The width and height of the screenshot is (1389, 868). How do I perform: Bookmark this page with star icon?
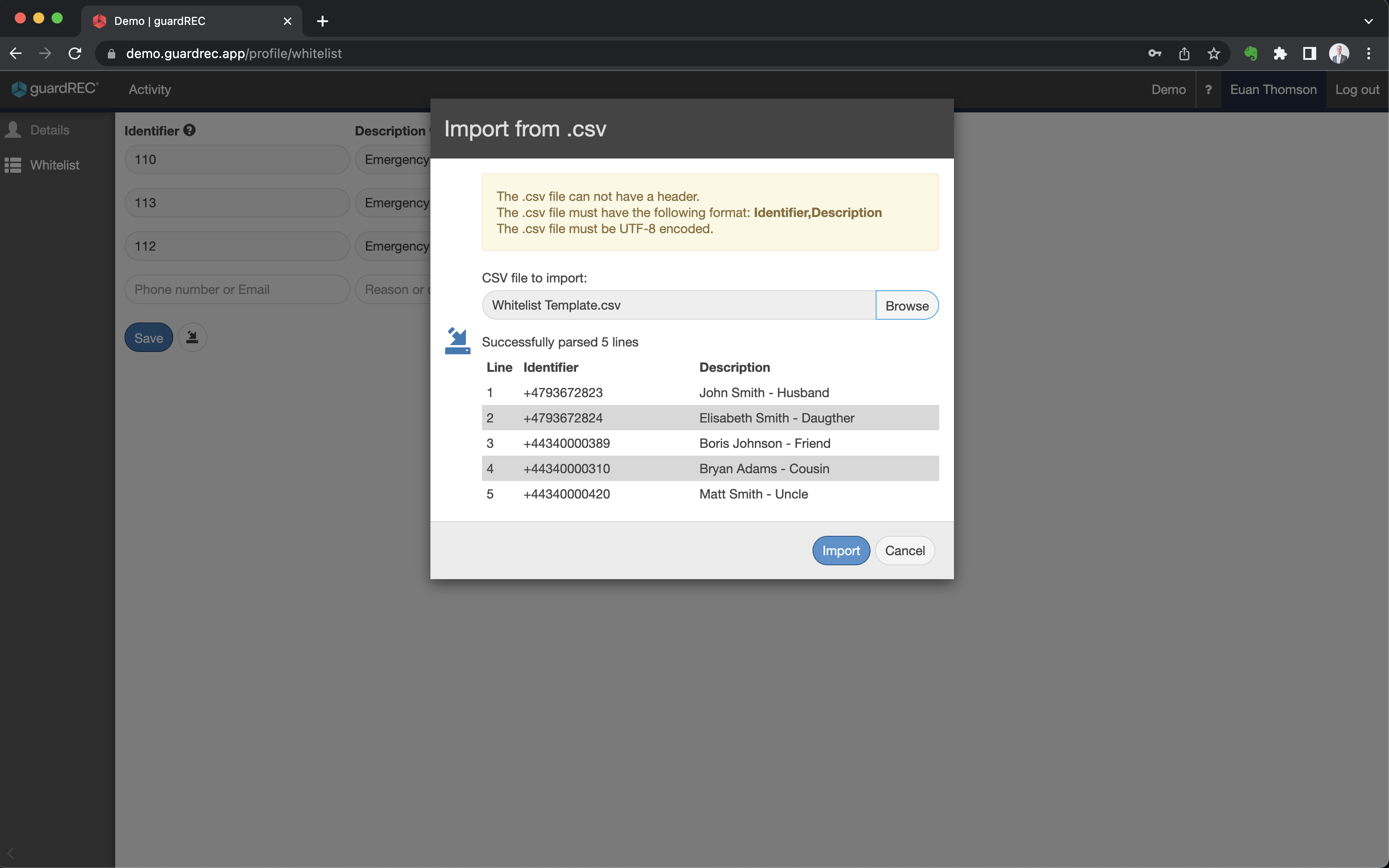tap(1213, 53)
